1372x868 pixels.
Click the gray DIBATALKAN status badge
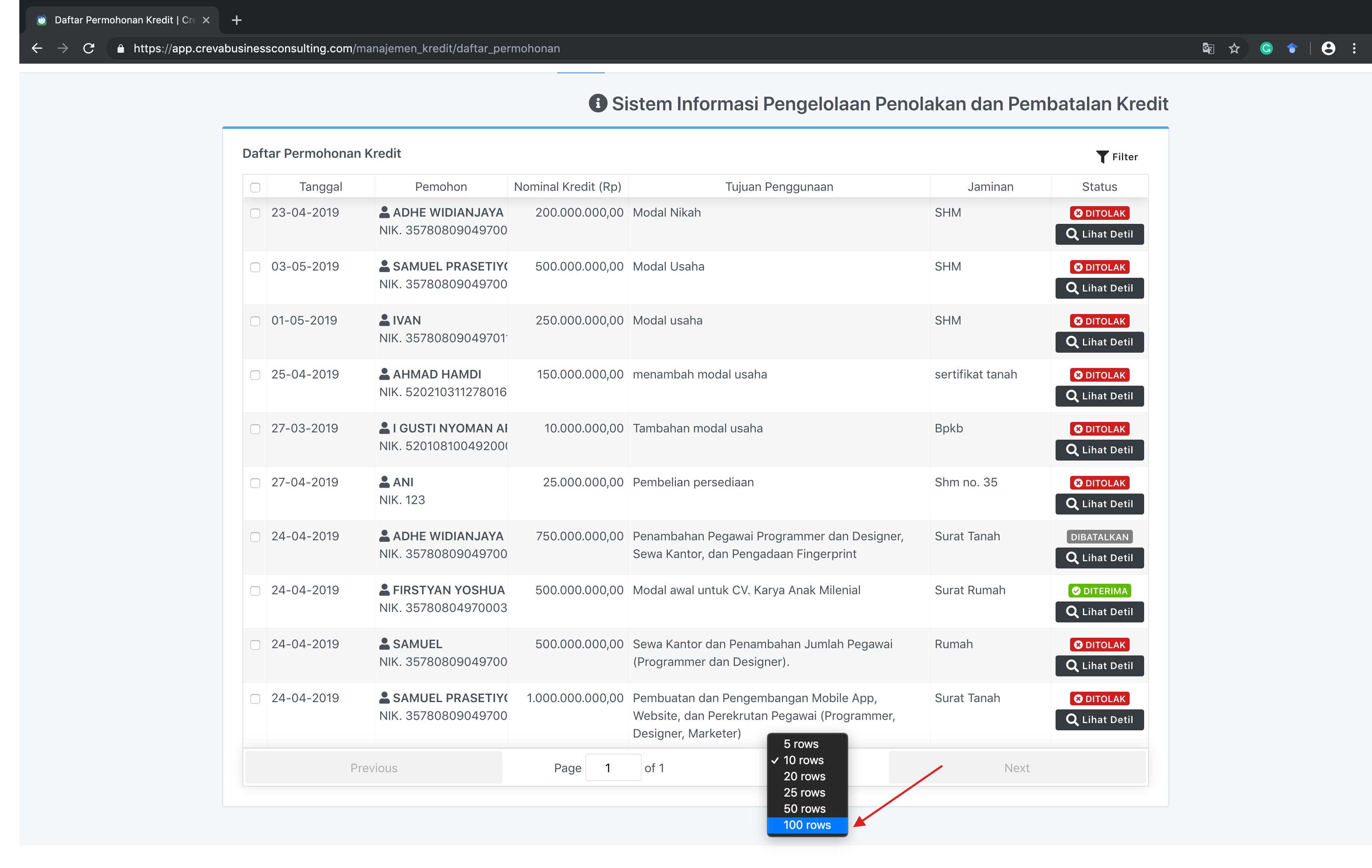[1099, 537]
